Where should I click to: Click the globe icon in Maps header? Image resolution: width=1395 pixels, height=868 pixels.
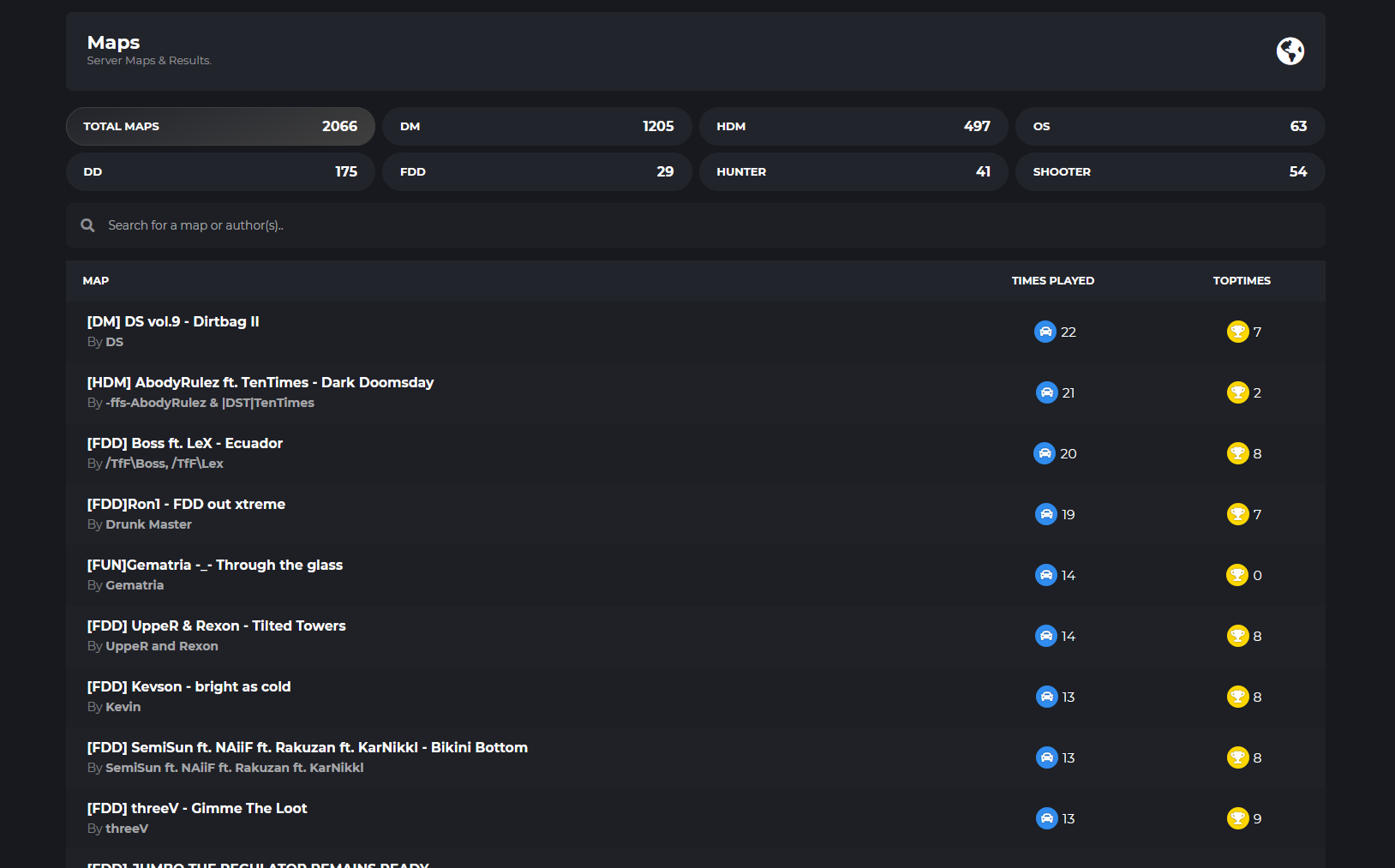[x=1290, y=51]
